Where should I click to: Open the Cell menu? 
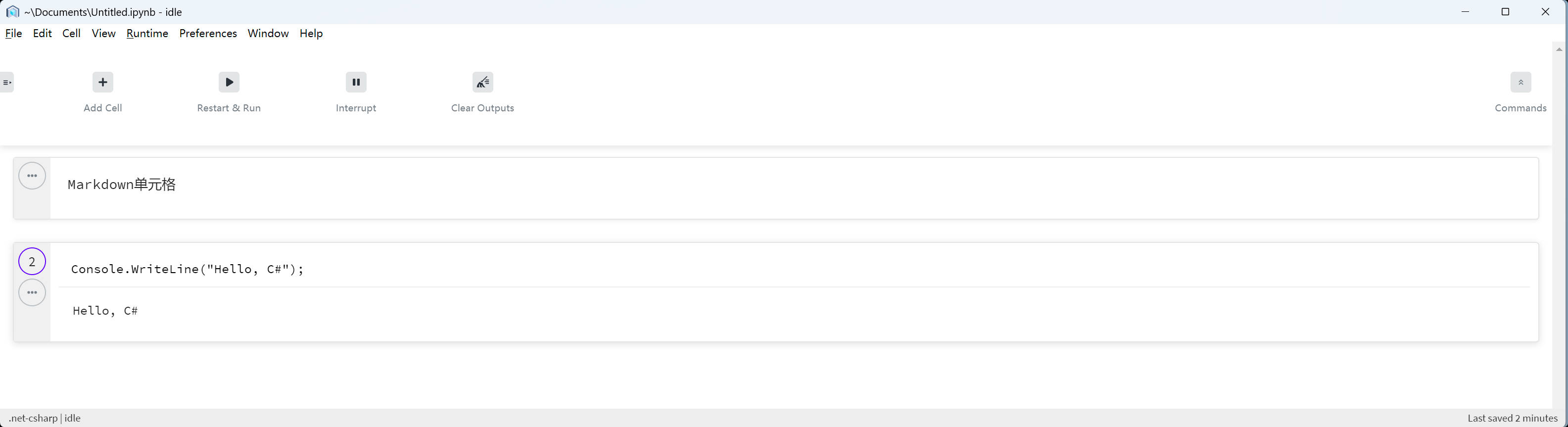click(71, 34)
